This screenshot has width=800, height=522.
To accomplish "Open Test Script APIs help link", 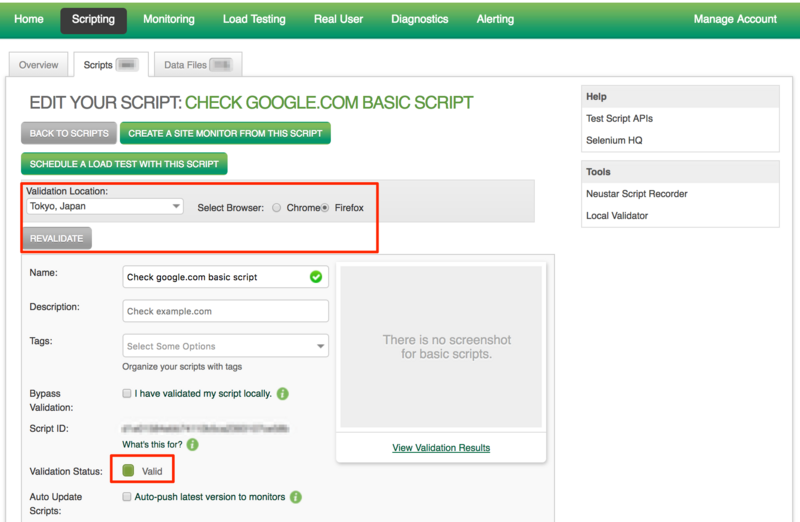I will (619, 118).
